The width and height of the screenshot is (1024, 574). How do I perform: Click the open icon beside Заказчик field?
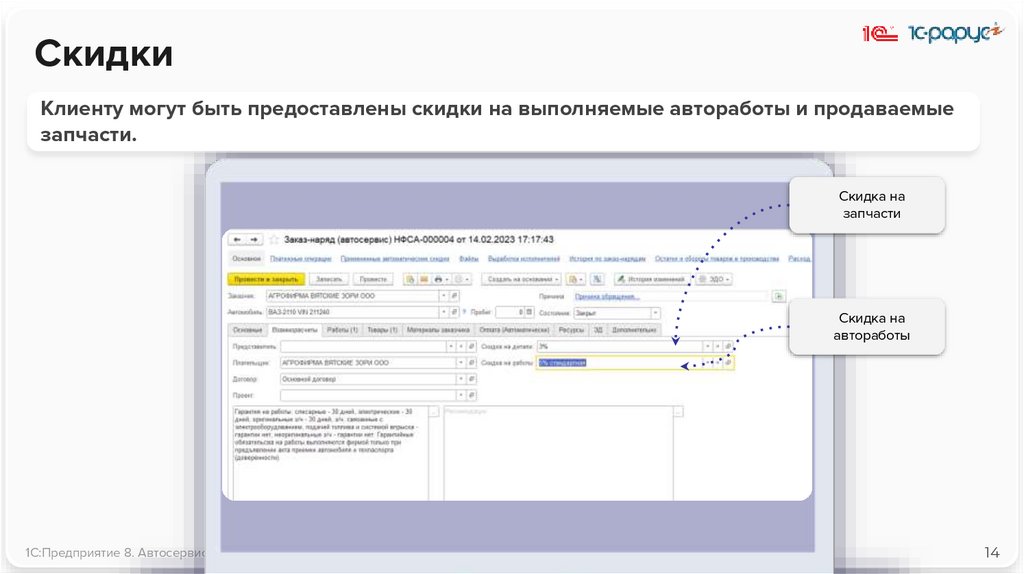tap(455, 296)
